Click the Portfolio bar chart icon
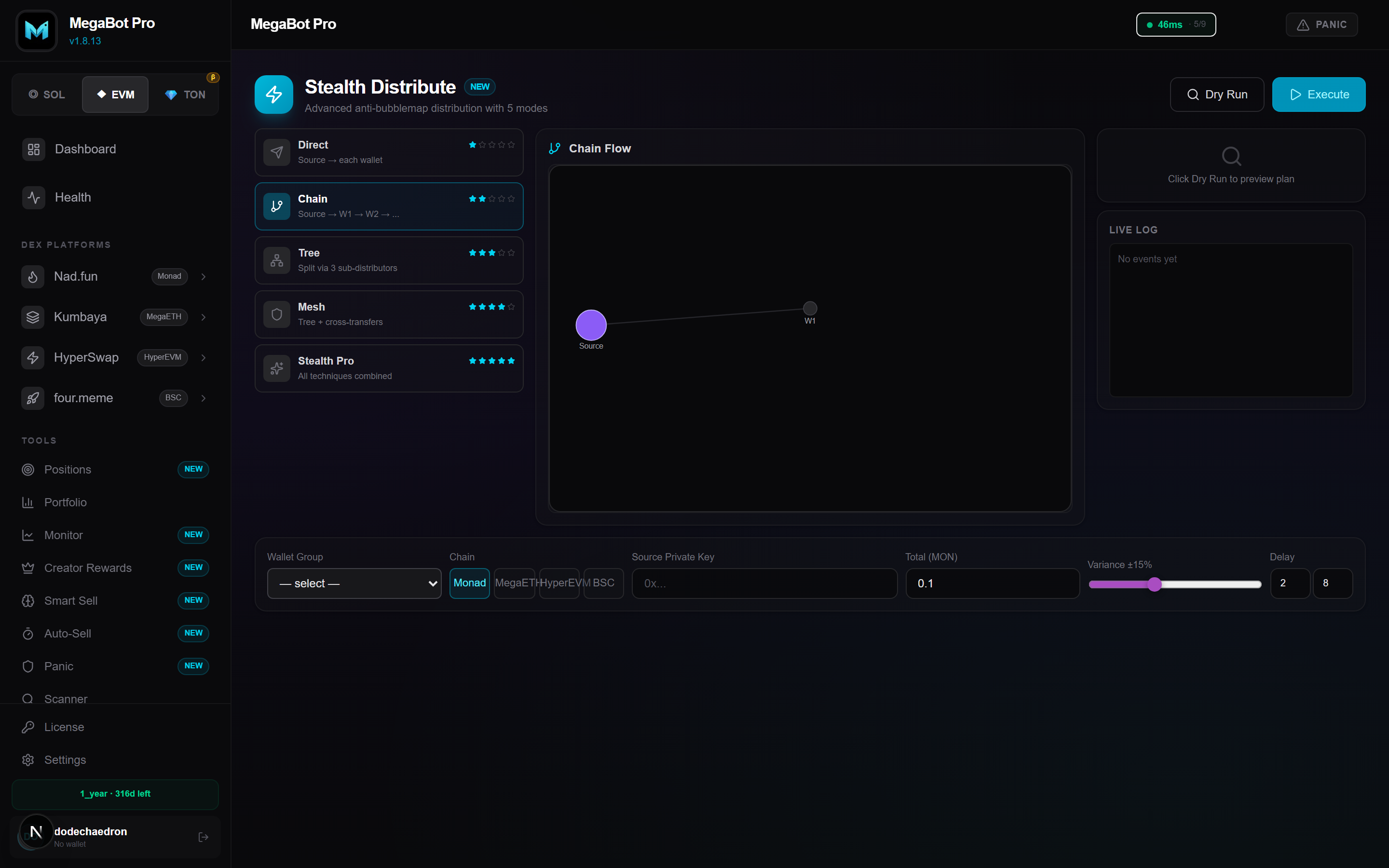 (x=27, y=502)
